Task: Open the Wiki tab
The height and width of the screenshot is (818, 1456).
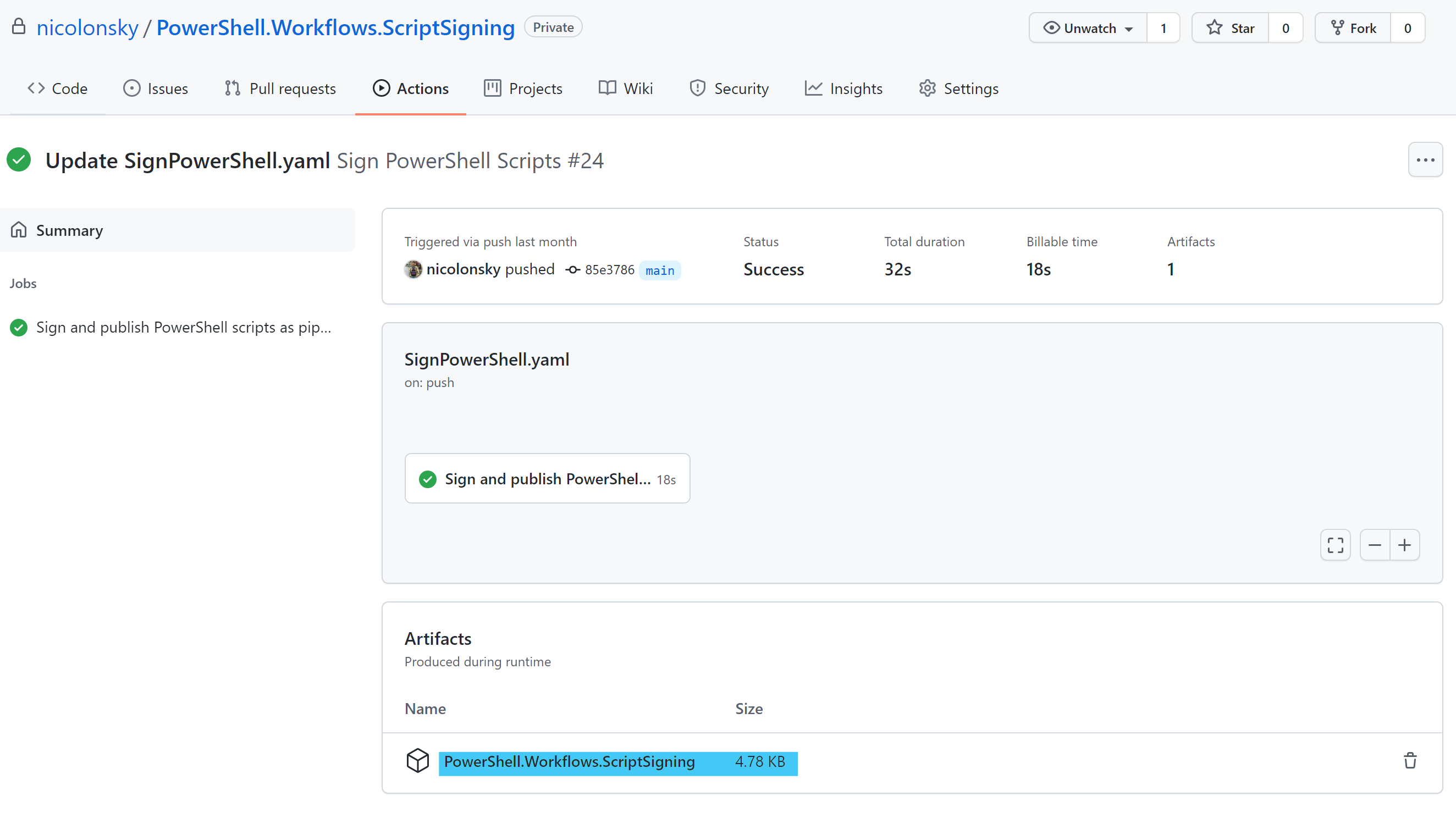Action: tap(626, 88)
